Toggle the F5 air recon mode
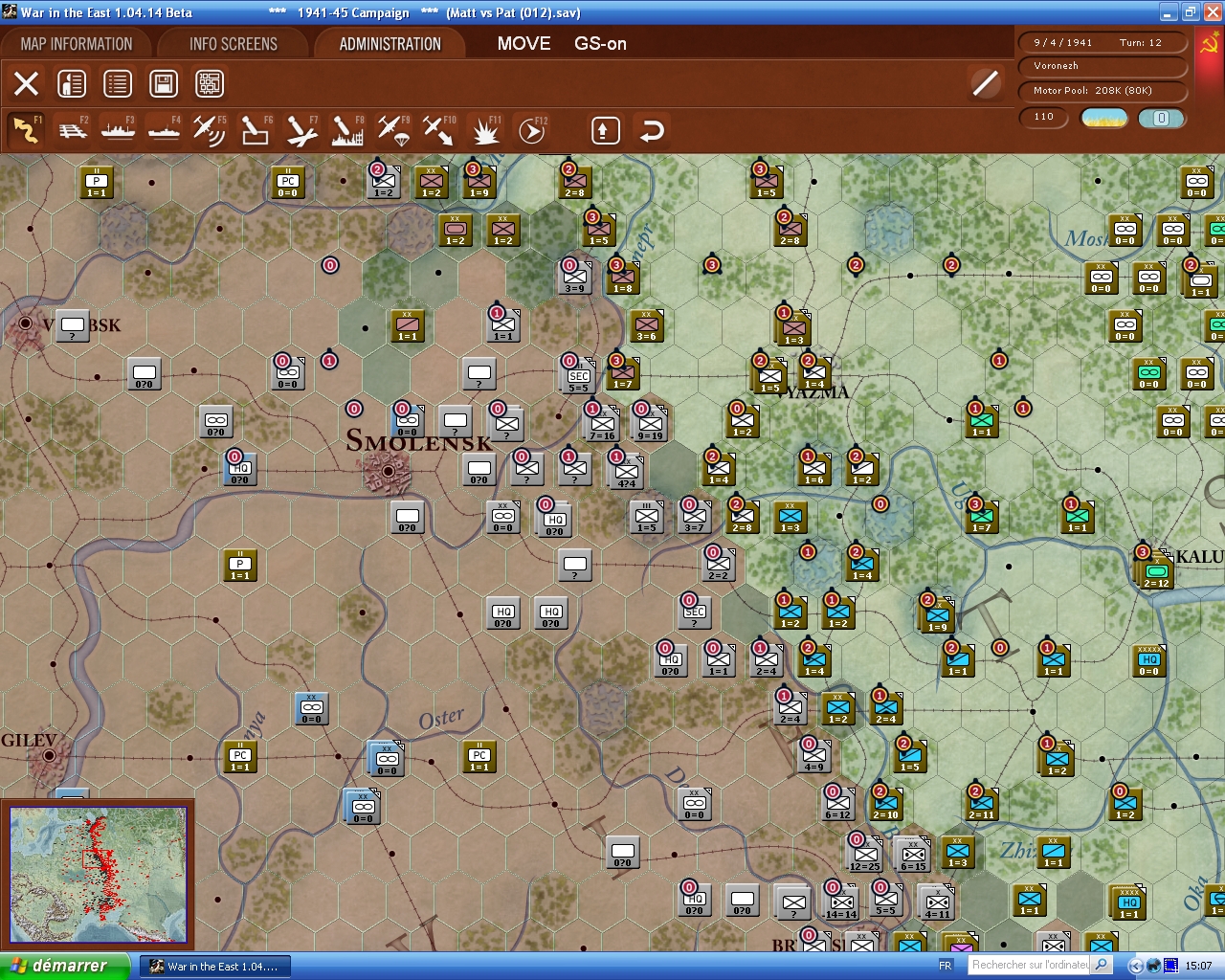Viewport: 1225px width, 980px height. (x=210, y=130)
